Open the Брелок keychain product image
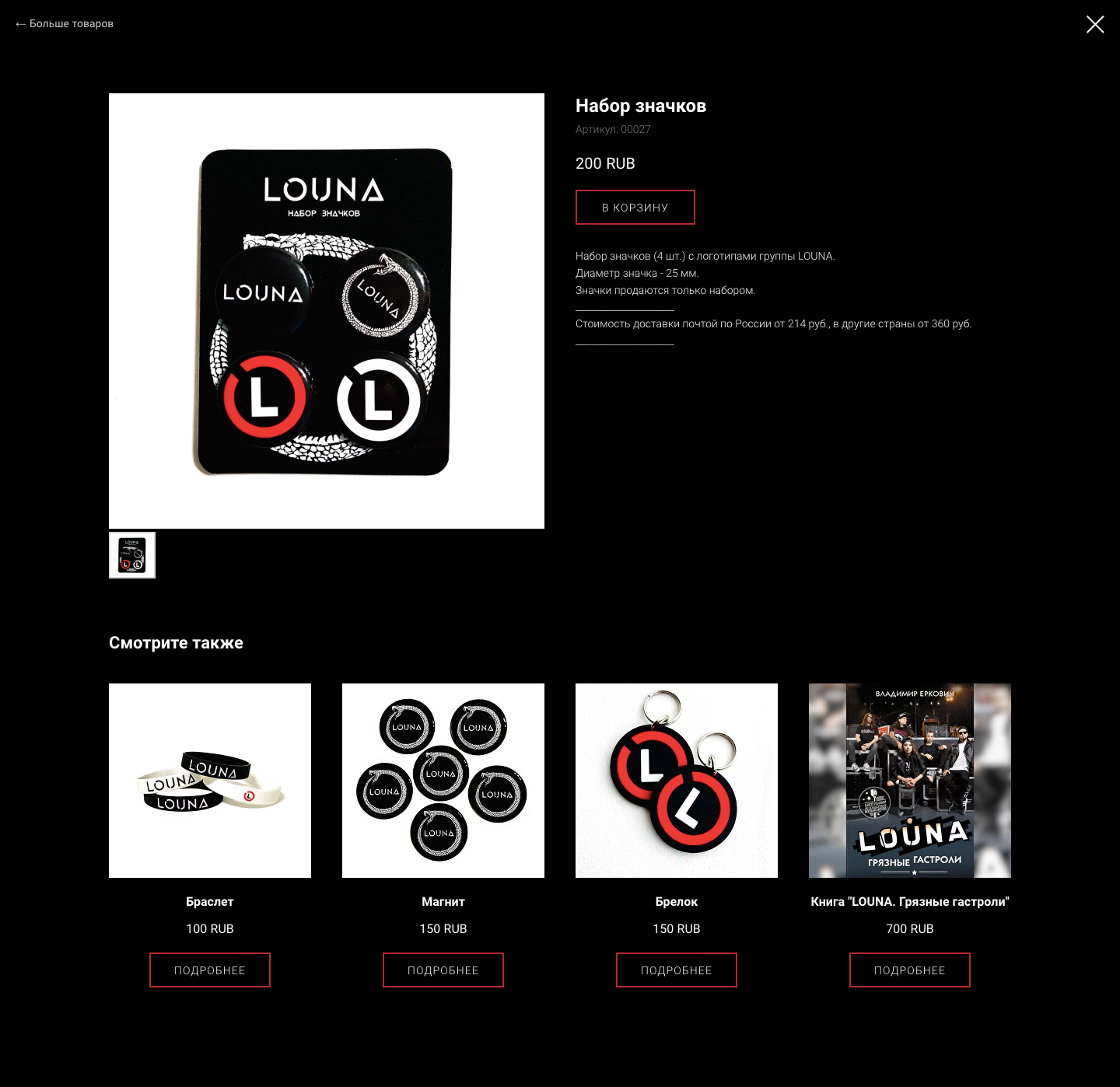 click(677, 781)
